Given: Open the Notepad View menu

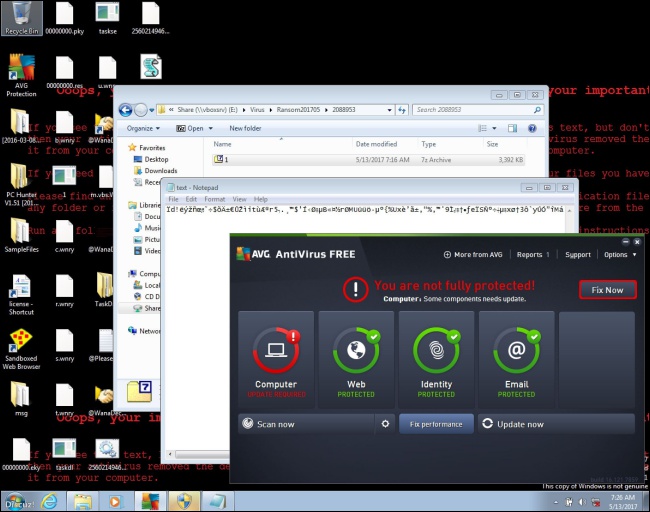Looking at the screenshot, I should click(x=239, y=199).
